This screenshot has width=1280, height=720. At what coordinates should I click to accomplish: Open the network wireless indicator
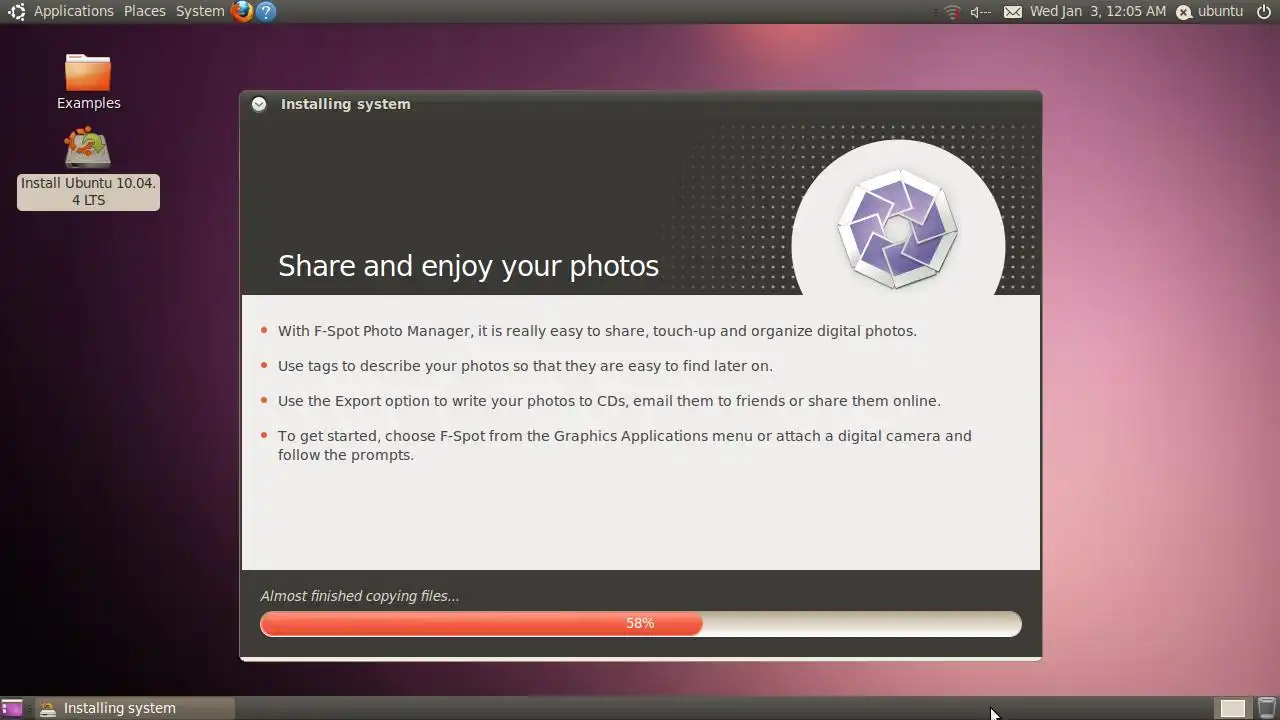[x=952, y=12]
